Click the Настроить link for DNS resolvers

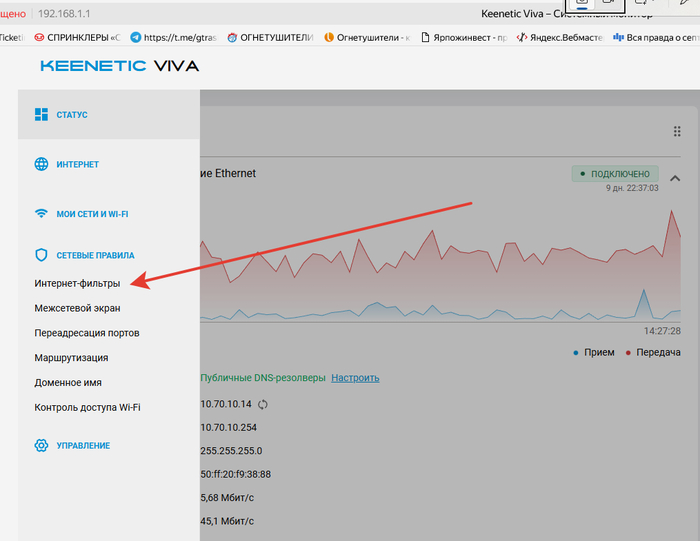[355, 378]
